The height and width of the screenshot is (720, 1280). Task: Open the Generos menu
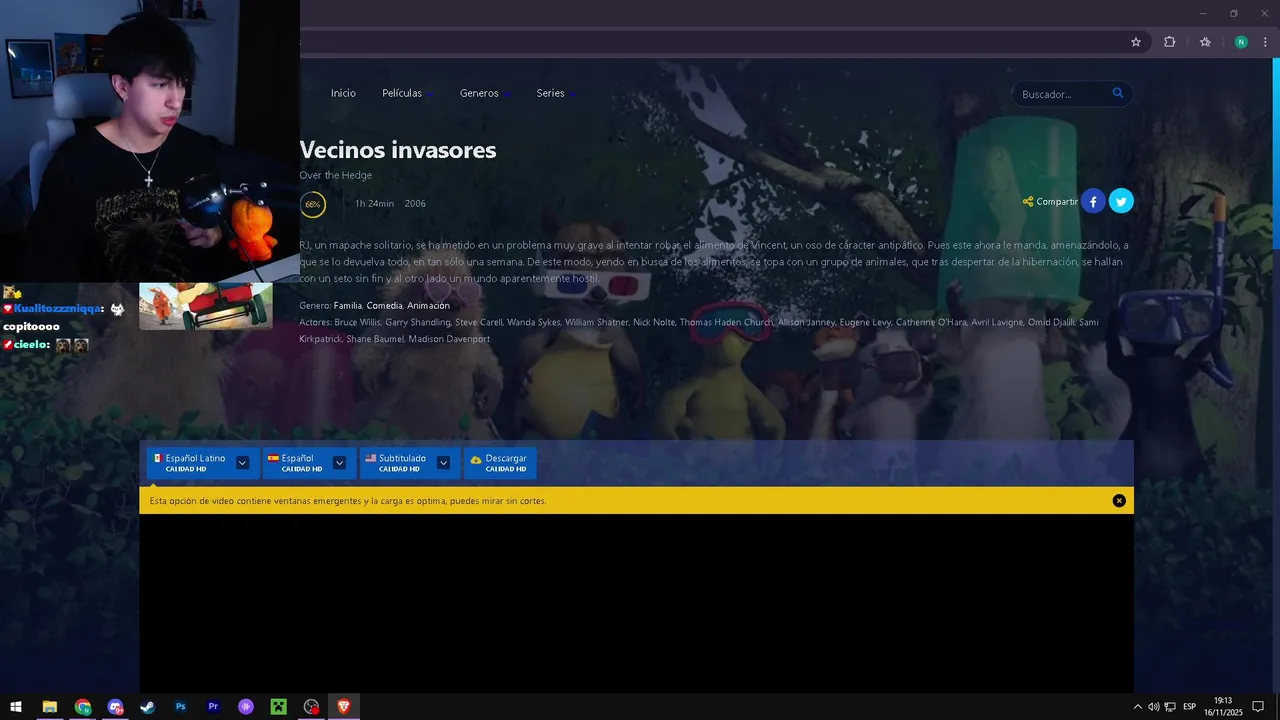pos(479,93)
